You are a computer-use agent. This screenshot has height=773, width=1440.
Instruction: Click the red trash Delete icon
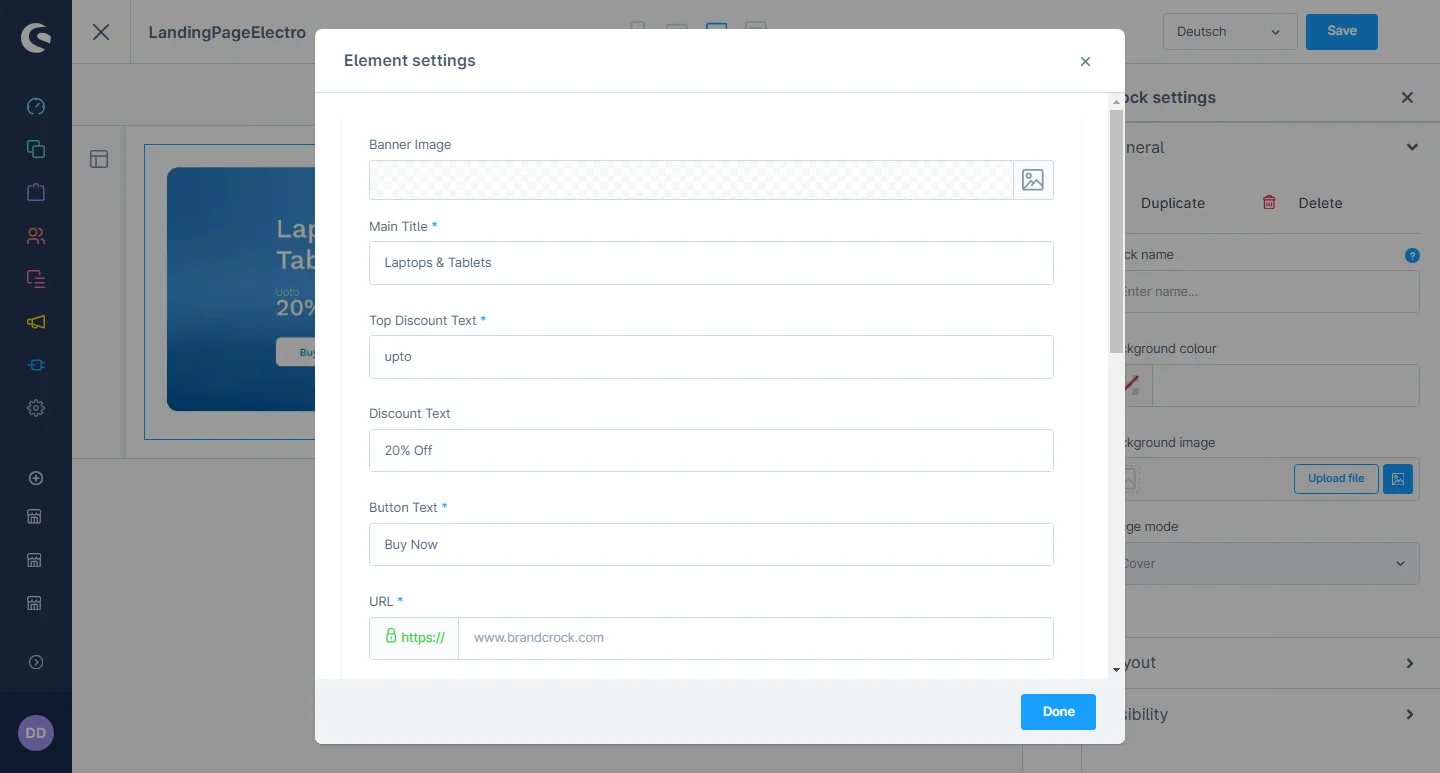(x=1269, y=202)
